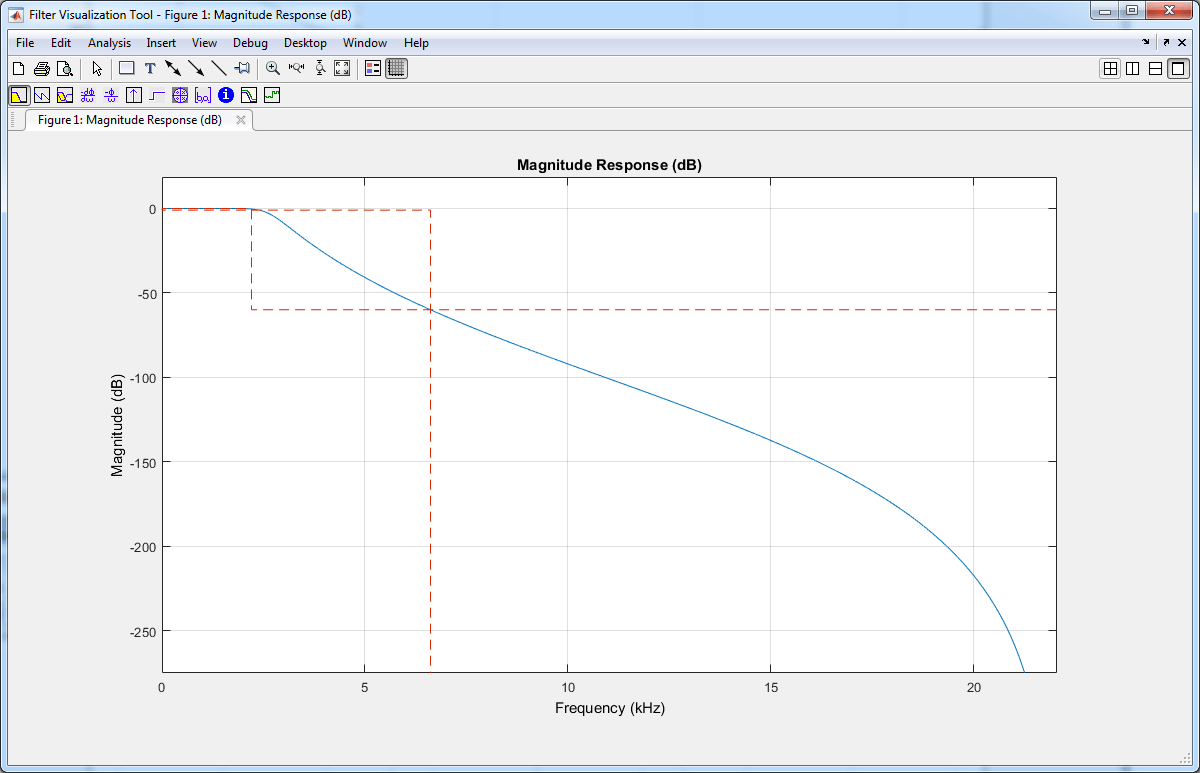Select the single arrow annotation tool
The width and height of the screenshot is (1200, 773).
[x=196, y=69]
